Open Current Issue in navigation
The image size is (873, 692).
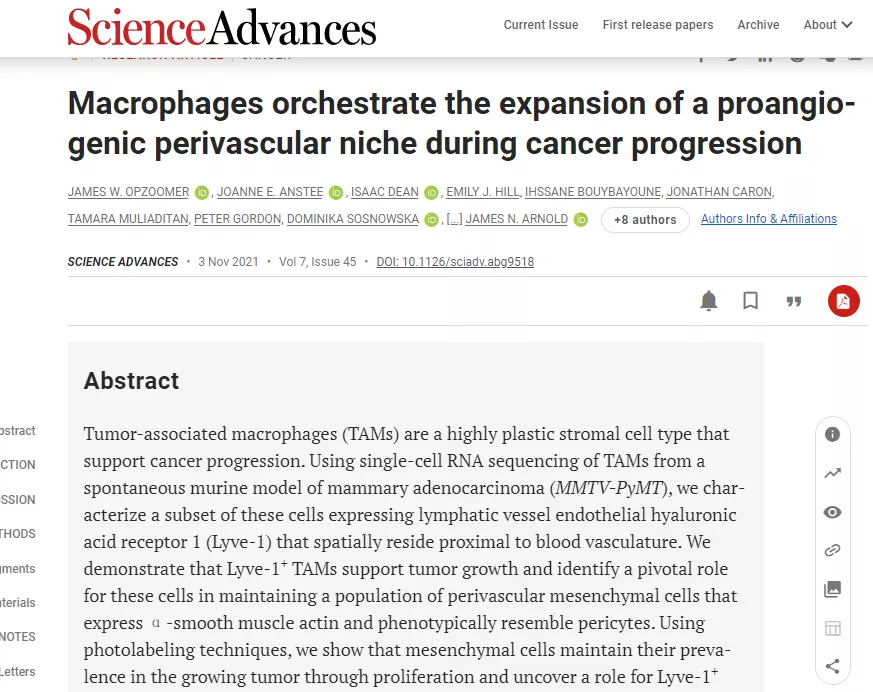pos(541,25)
